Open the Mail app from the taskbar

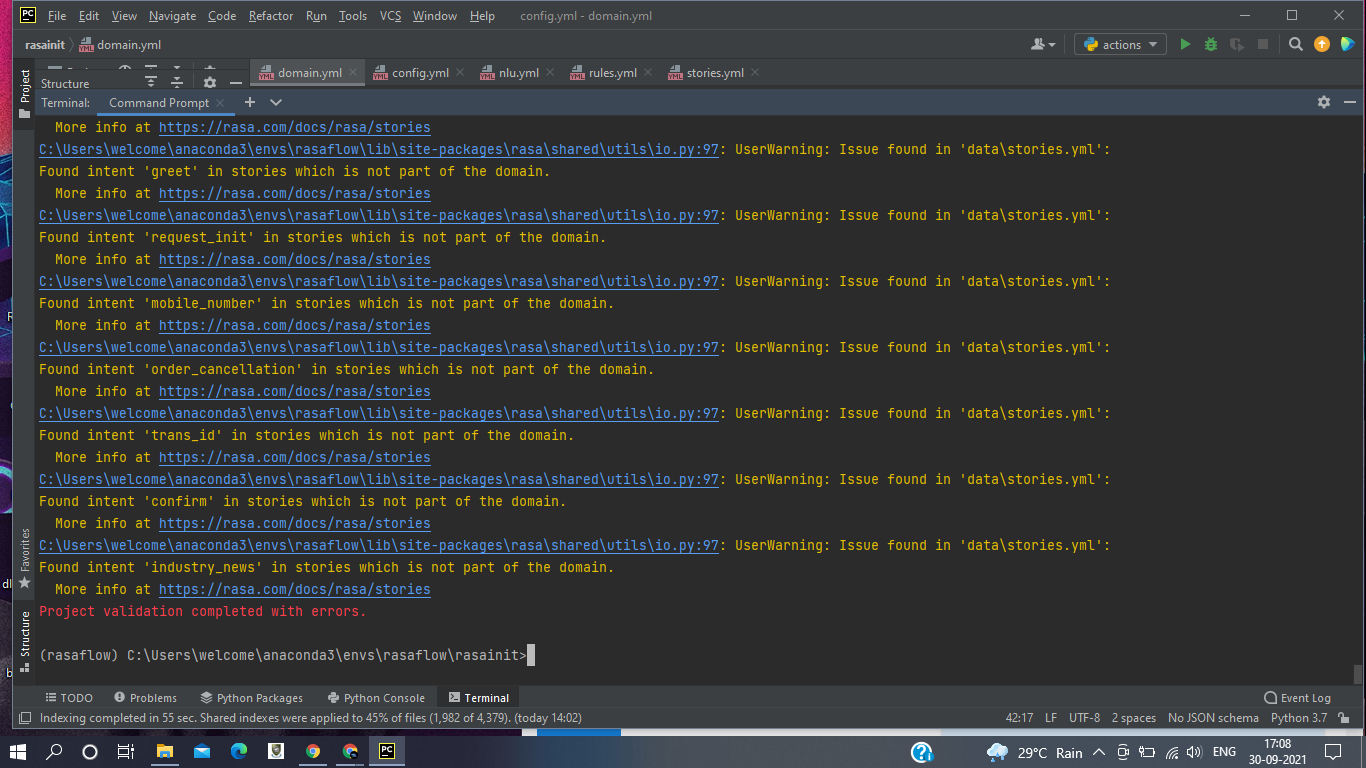pos(202,752)
